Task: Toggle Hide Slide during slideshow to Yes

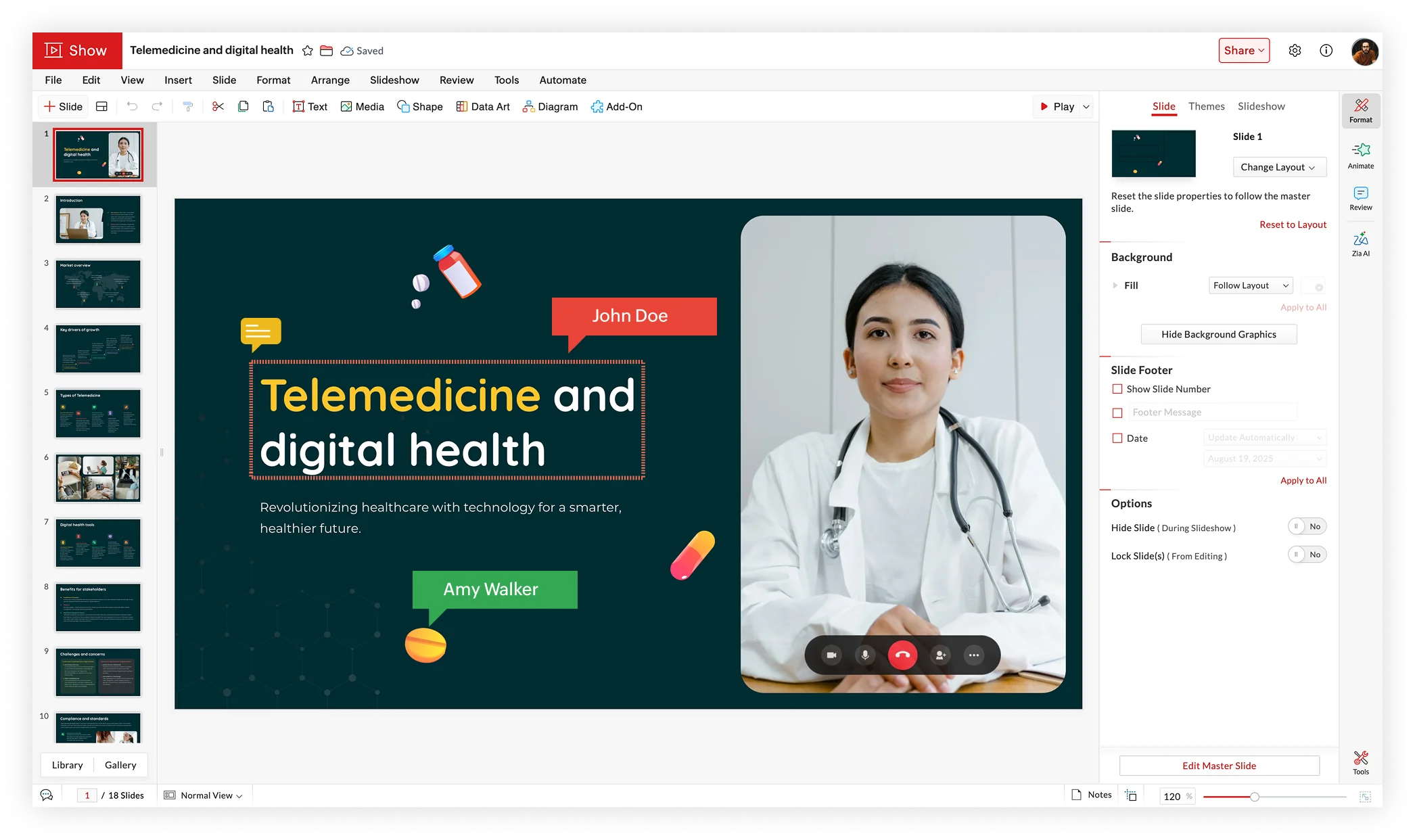Action: tap(1306, 526)
